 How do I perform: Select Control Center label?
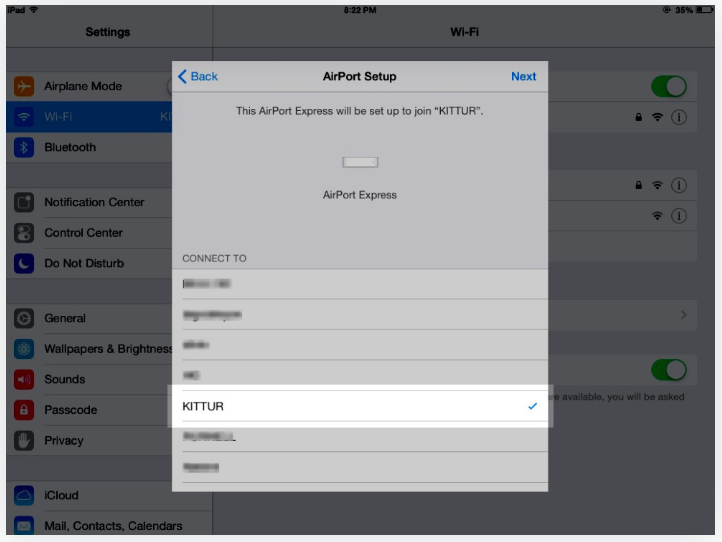(83, 233)
